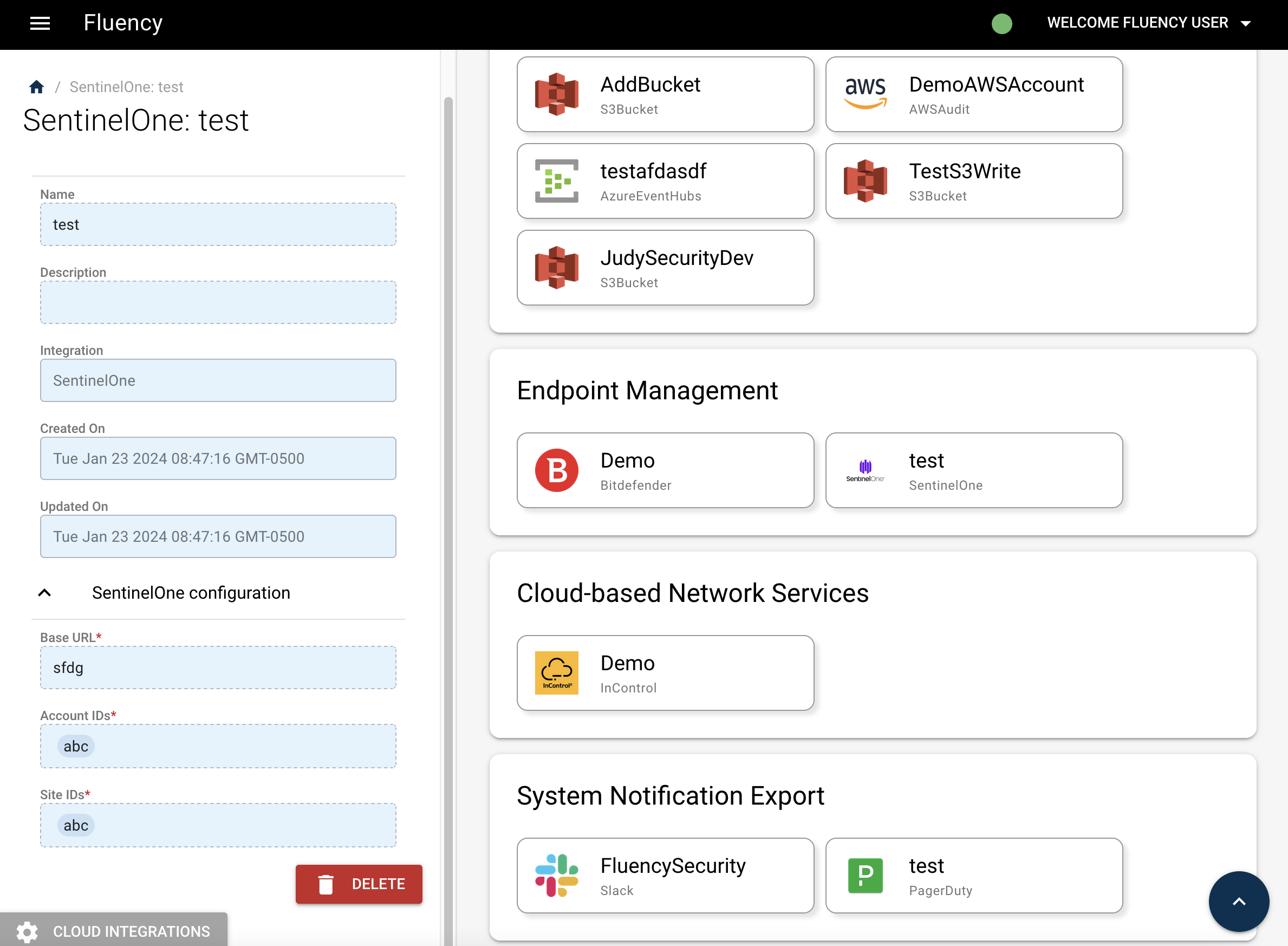Image resolution: width=1288 pixels, height=946 pixels.
Task: Click the green status indicator dot
Action: 1001,23
